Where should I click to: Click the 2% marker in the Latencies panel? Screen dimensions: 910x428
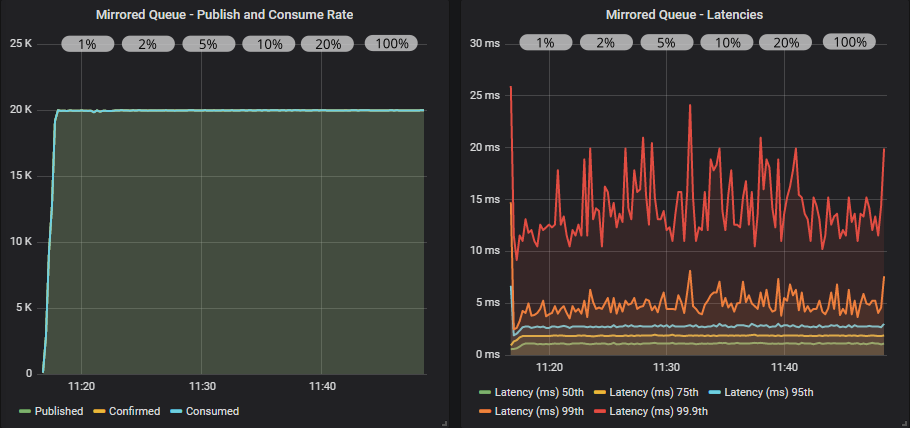coord(605,43)
